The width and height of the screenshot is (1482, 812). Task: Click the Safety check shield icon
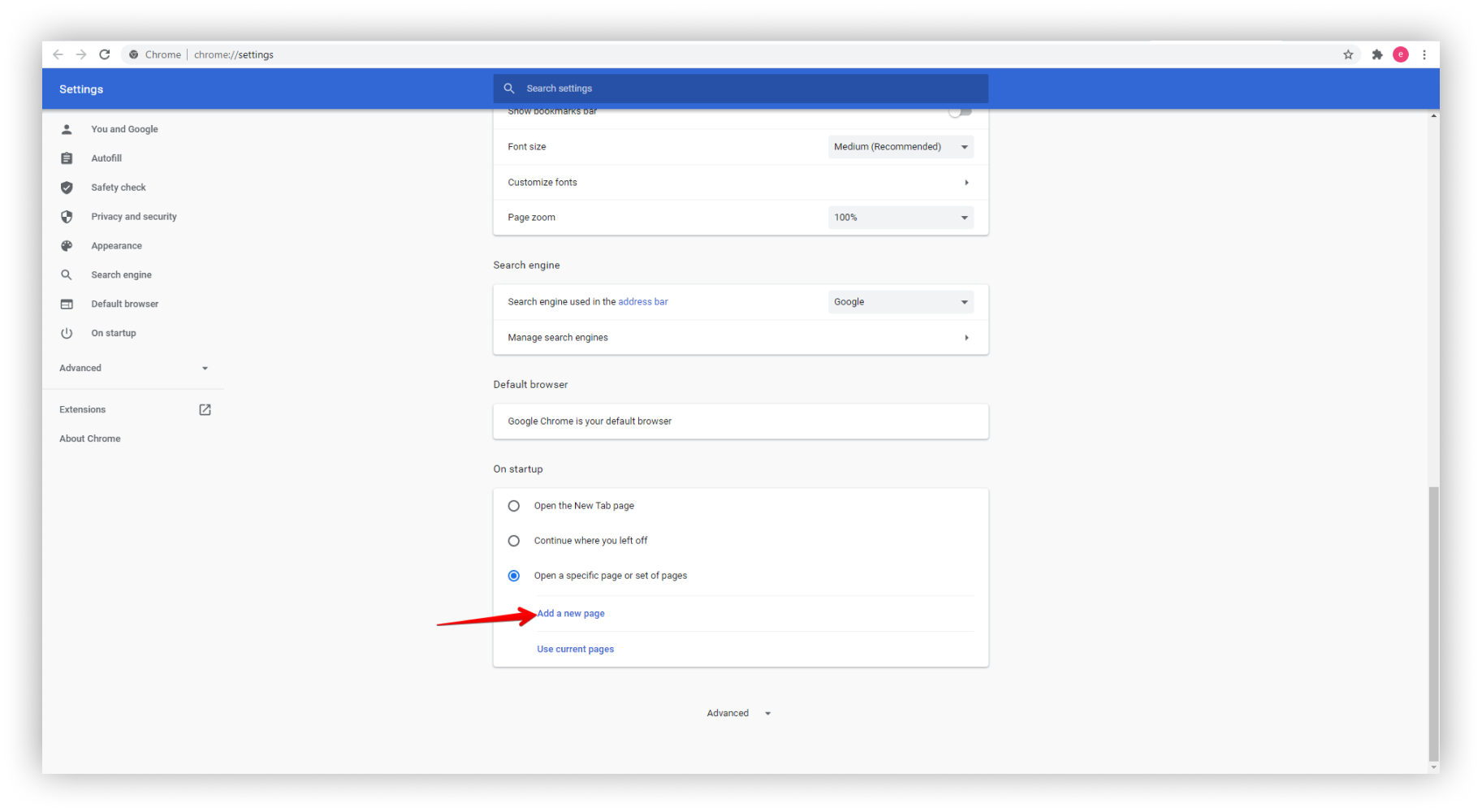coord(67,188)
